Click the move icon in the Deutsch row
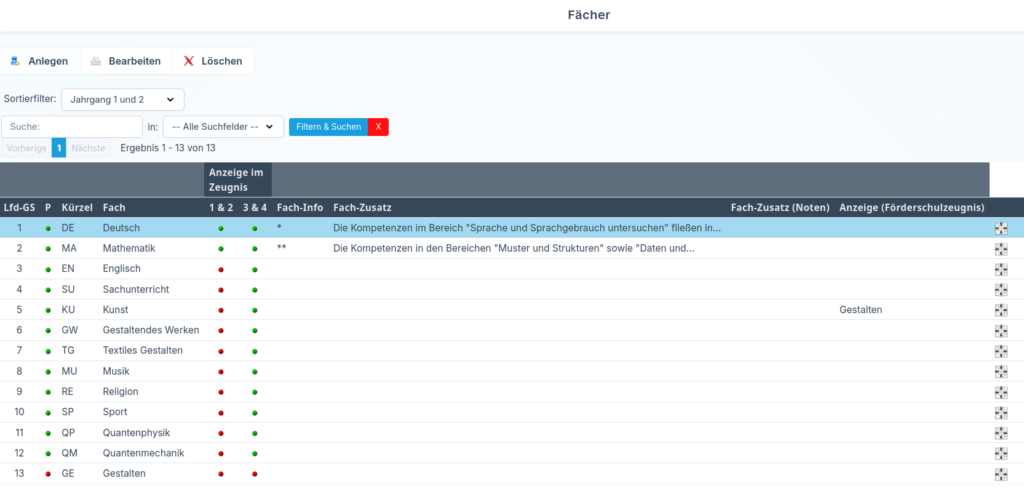Viewport: 1024px width, 494px height. [x=1001, y=228]
